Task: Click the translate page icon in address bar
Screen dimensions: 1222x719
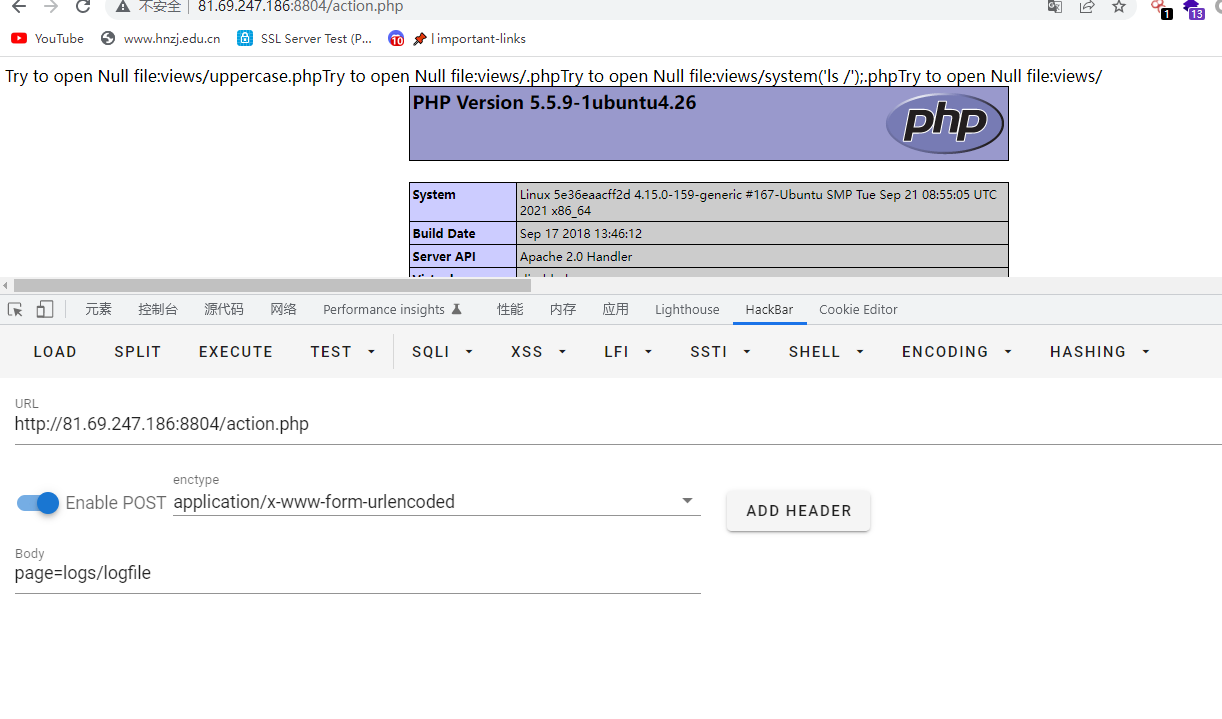Action: click(x=1054, y=7)
